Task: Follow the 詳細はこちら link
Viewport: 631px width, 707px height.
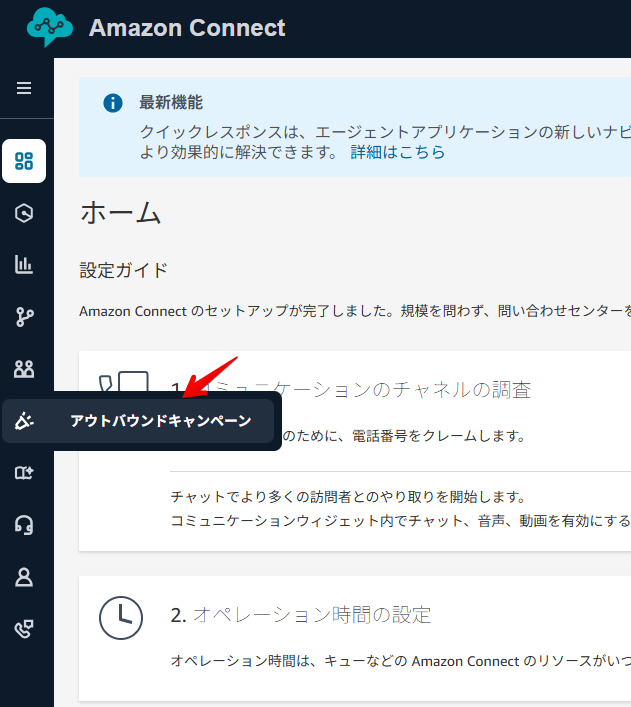Action: tap(397, 153)
